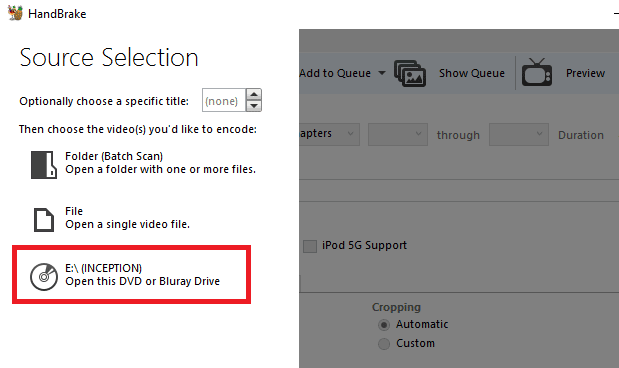Viewport: 619px width, 368px height.
Task: Click the Show Queue toolbar label
Action: tap(472, 73)
